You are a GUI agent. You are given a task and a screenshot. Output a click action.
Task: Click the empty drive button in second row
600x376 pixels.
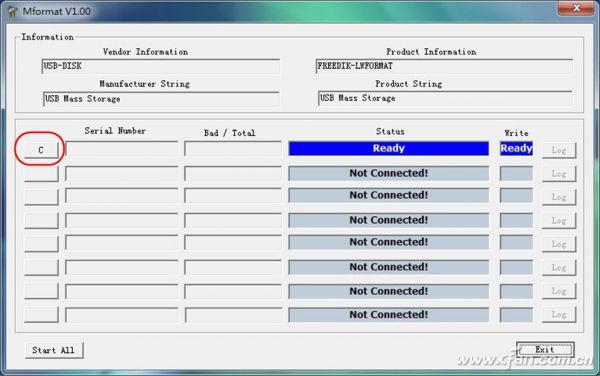point(41,174)
